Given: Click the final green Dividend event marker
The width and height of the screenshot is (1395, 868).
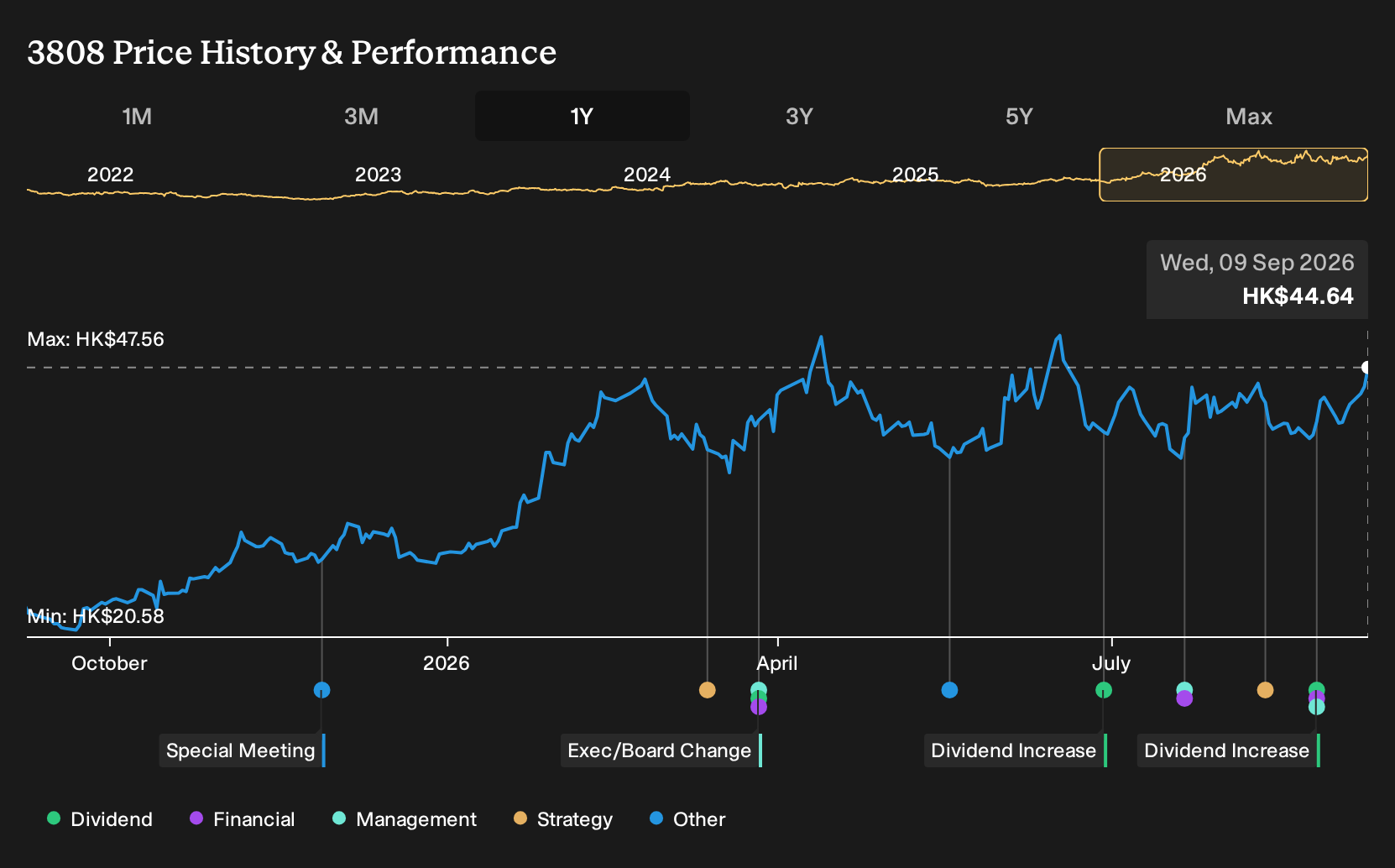Looking at the screenshot, I should 1317,688.
